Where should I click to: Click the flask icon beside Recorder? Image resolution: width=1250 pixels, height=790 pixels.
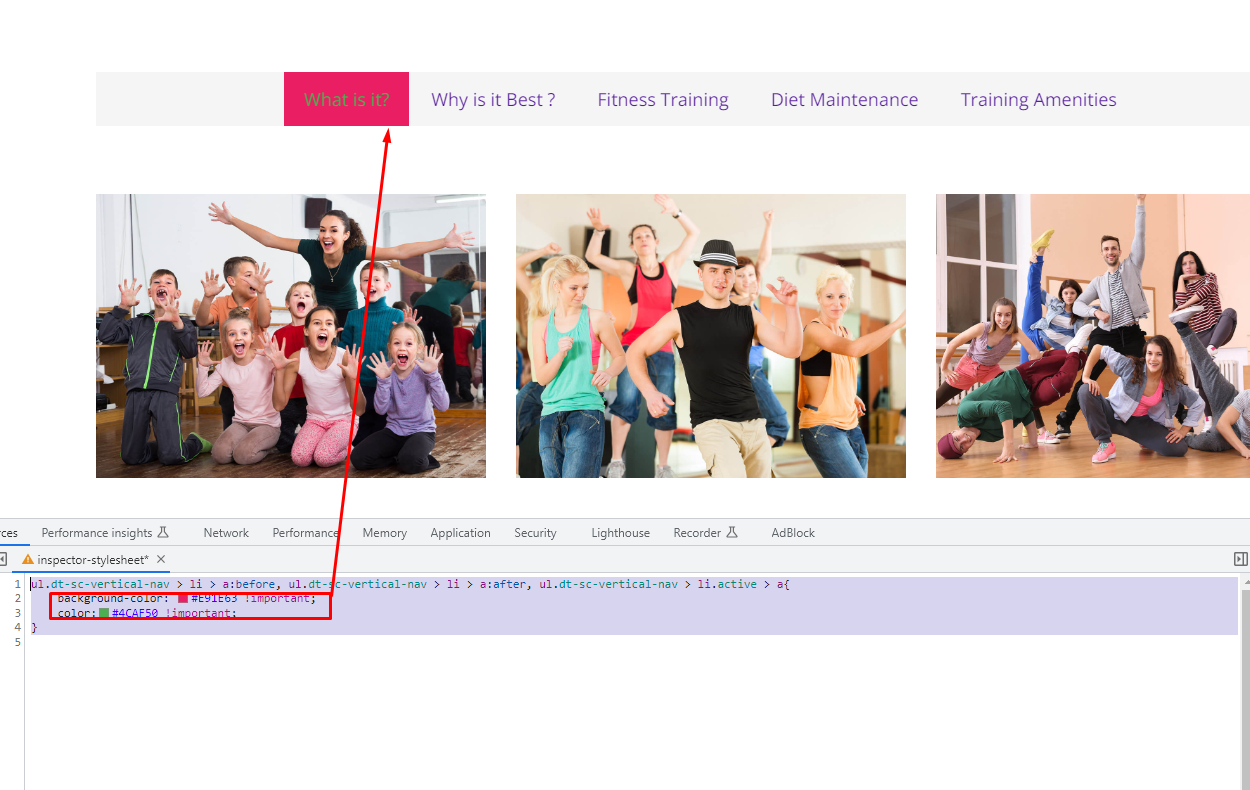(732, 533)
